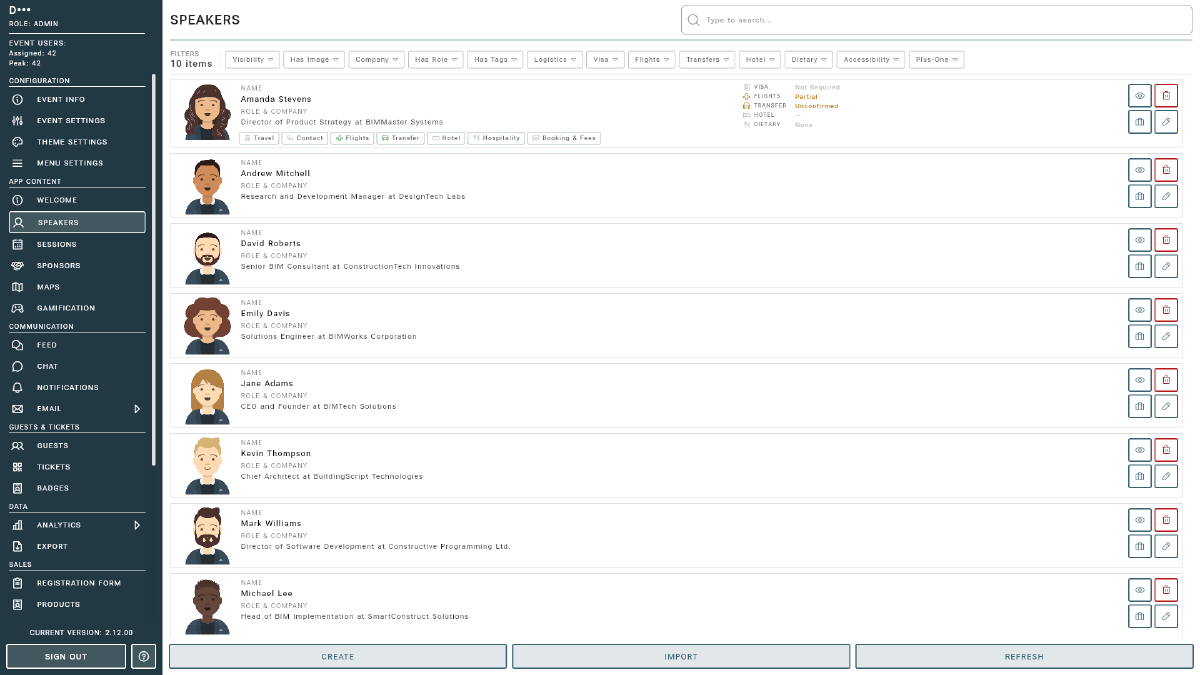Open the Visa filter dropdown
Screen dimensions: 1200x675
click(606, 60)
